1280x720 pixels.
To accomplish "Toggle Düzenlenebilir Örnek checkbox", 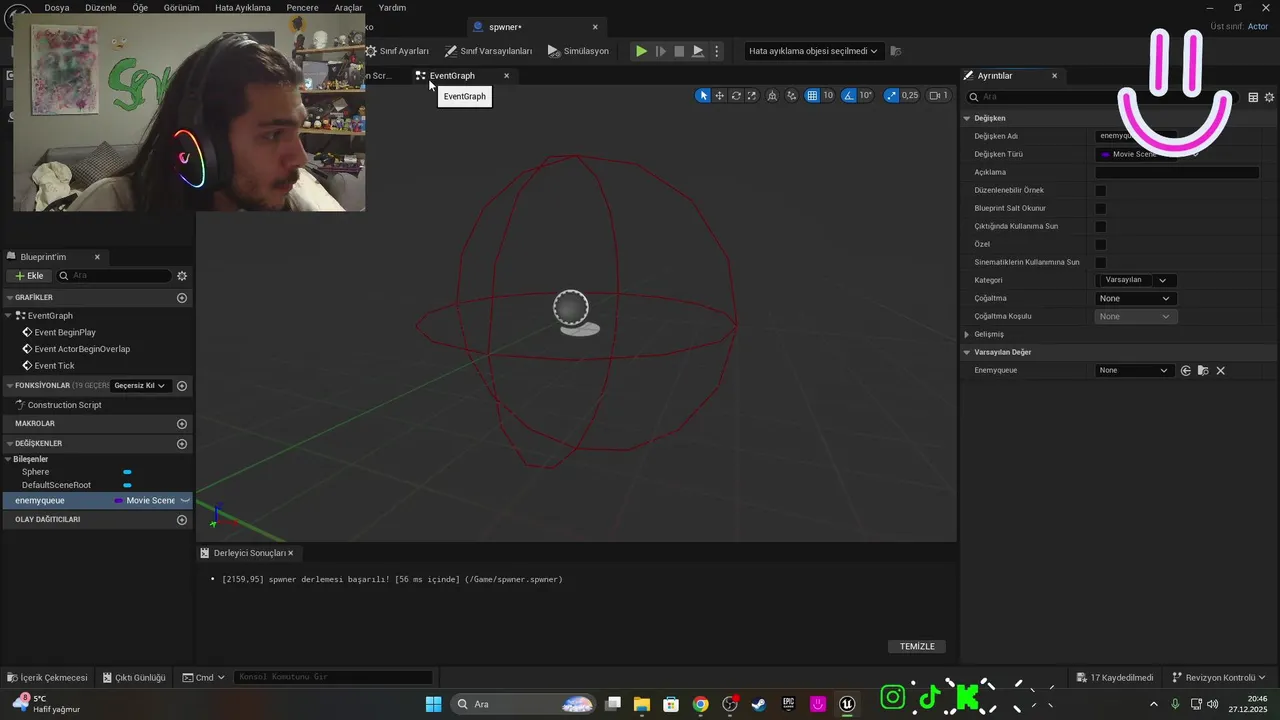I will 1101,190.
